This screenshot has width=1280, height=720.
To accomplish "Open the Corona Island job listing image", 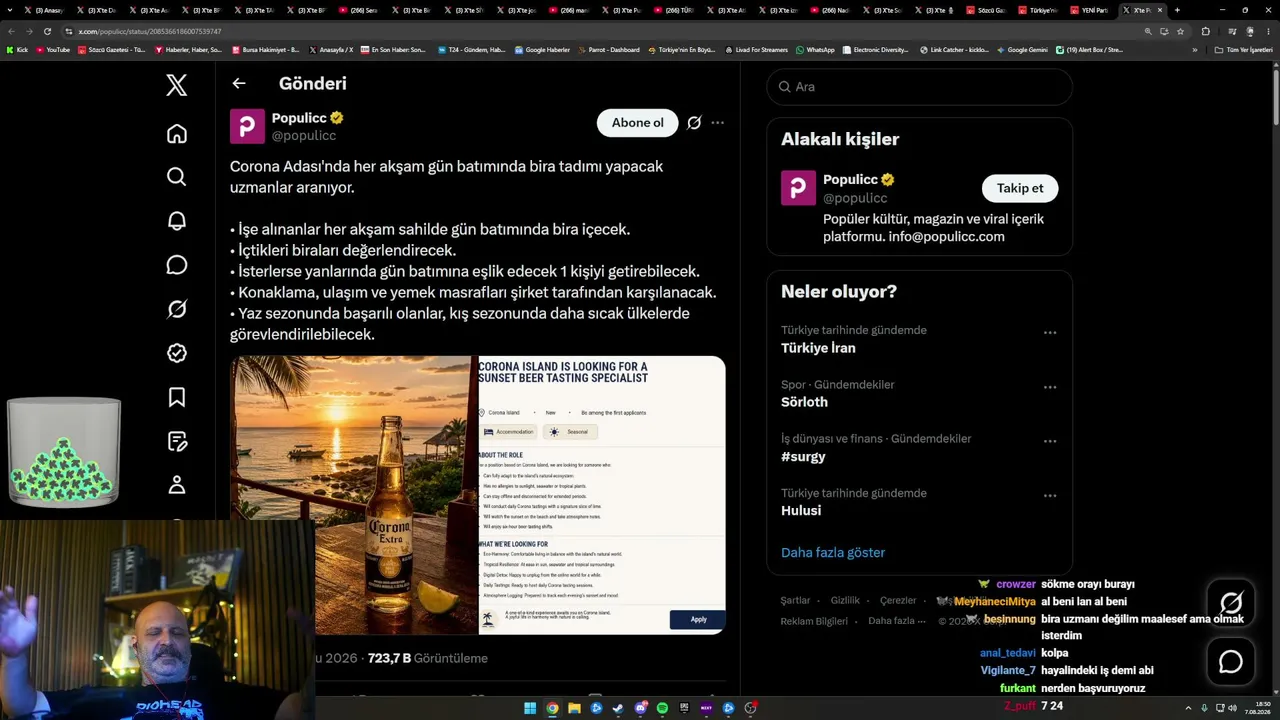I will click(x=602, y=495).
